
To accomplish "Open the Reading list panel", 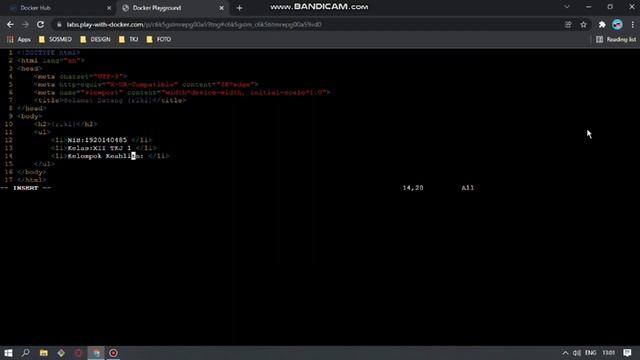I will click(616, 40).
